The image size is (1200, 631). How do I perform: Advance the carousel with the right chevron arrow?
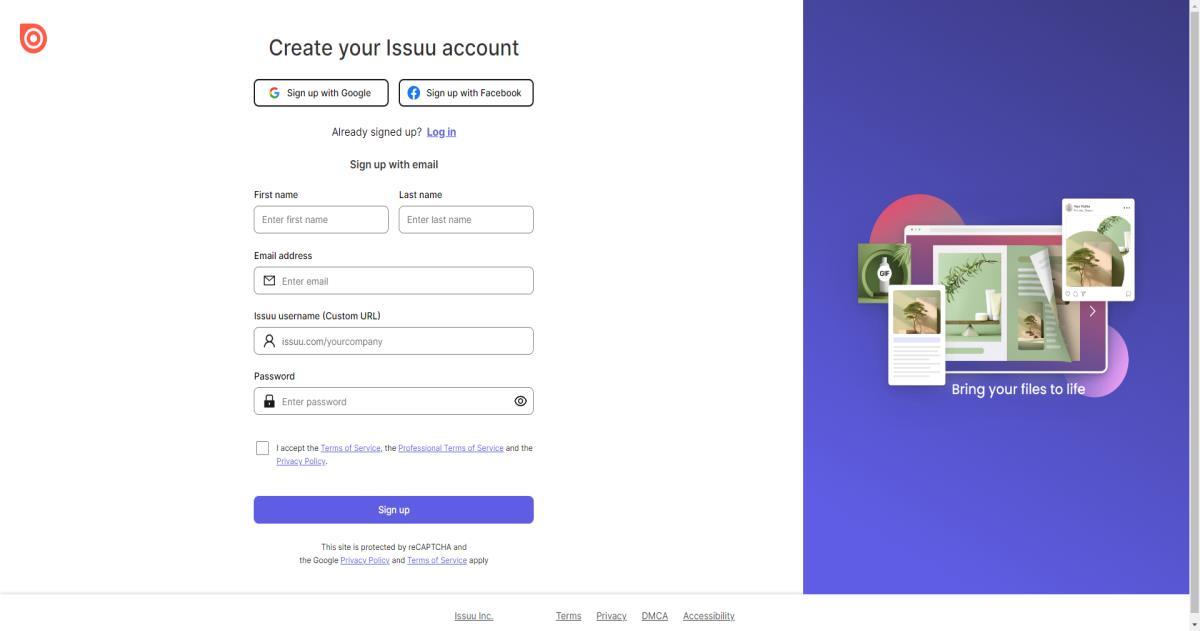click(x=1092, y=311)
